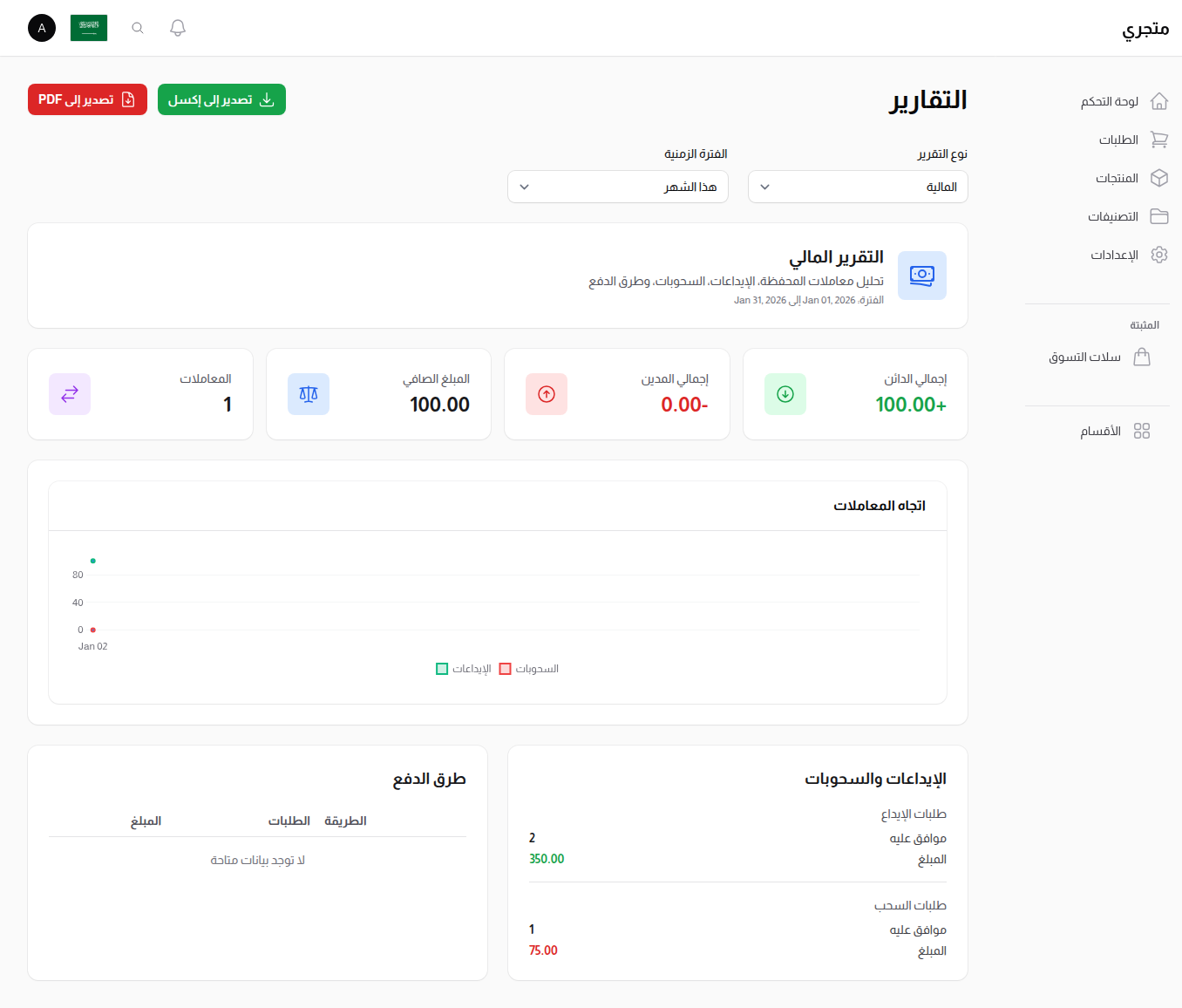The height and width of the screenshot is (1008, 1182).
Task: Click the green total credit arrow icon
Action: click(x=785, y=394)
